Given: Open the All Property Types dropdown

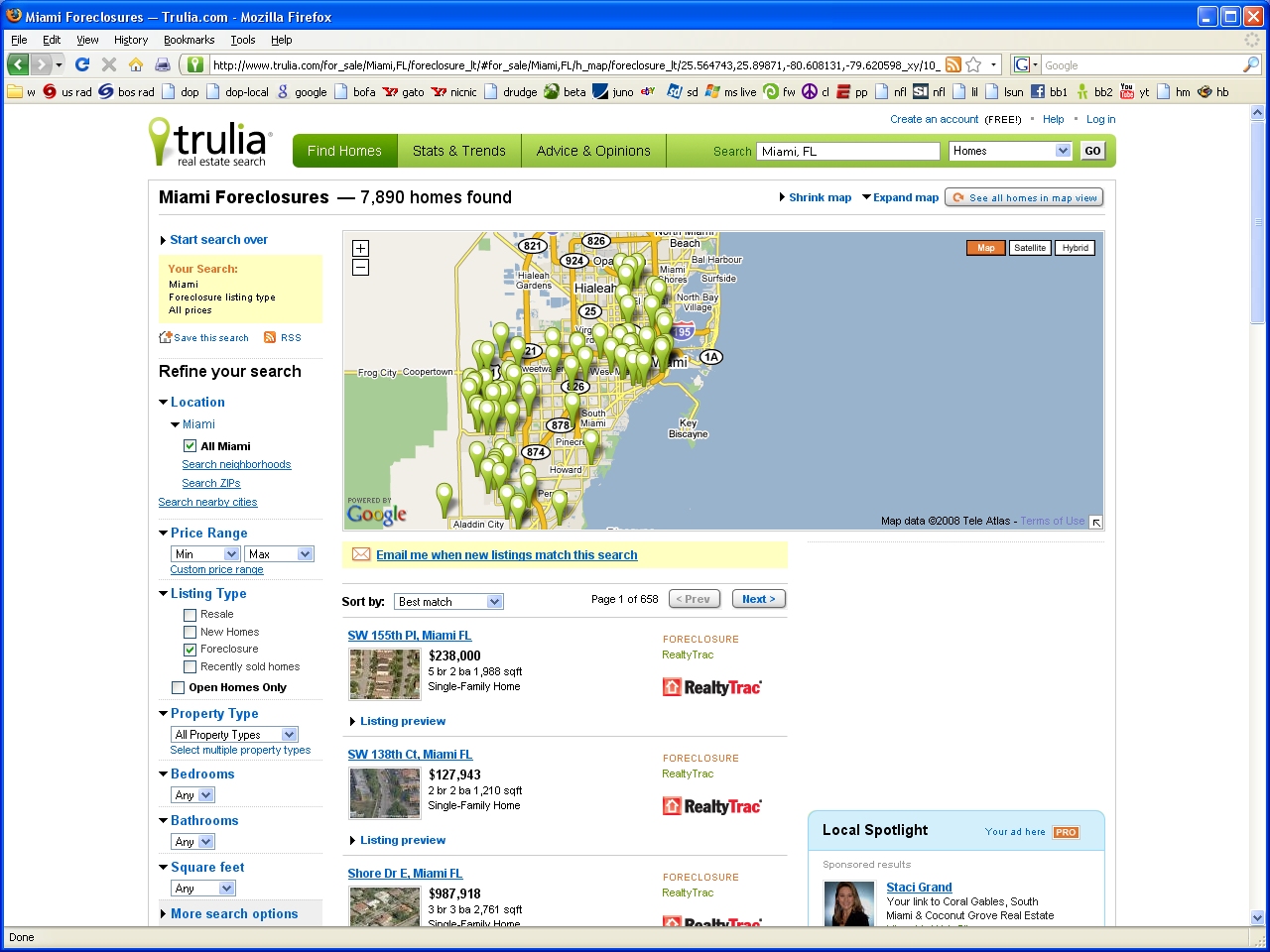Looking at the screenshot, I should (x=234, y=735).
